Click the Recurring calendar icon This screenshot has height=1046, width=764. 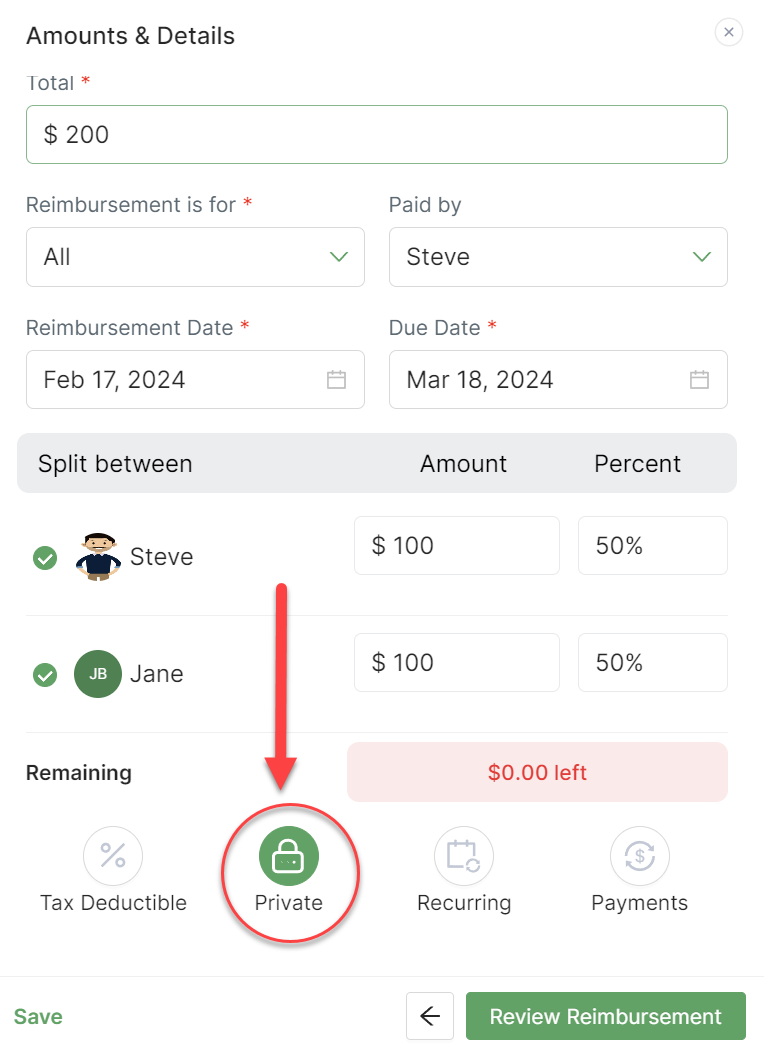(464, 856)
